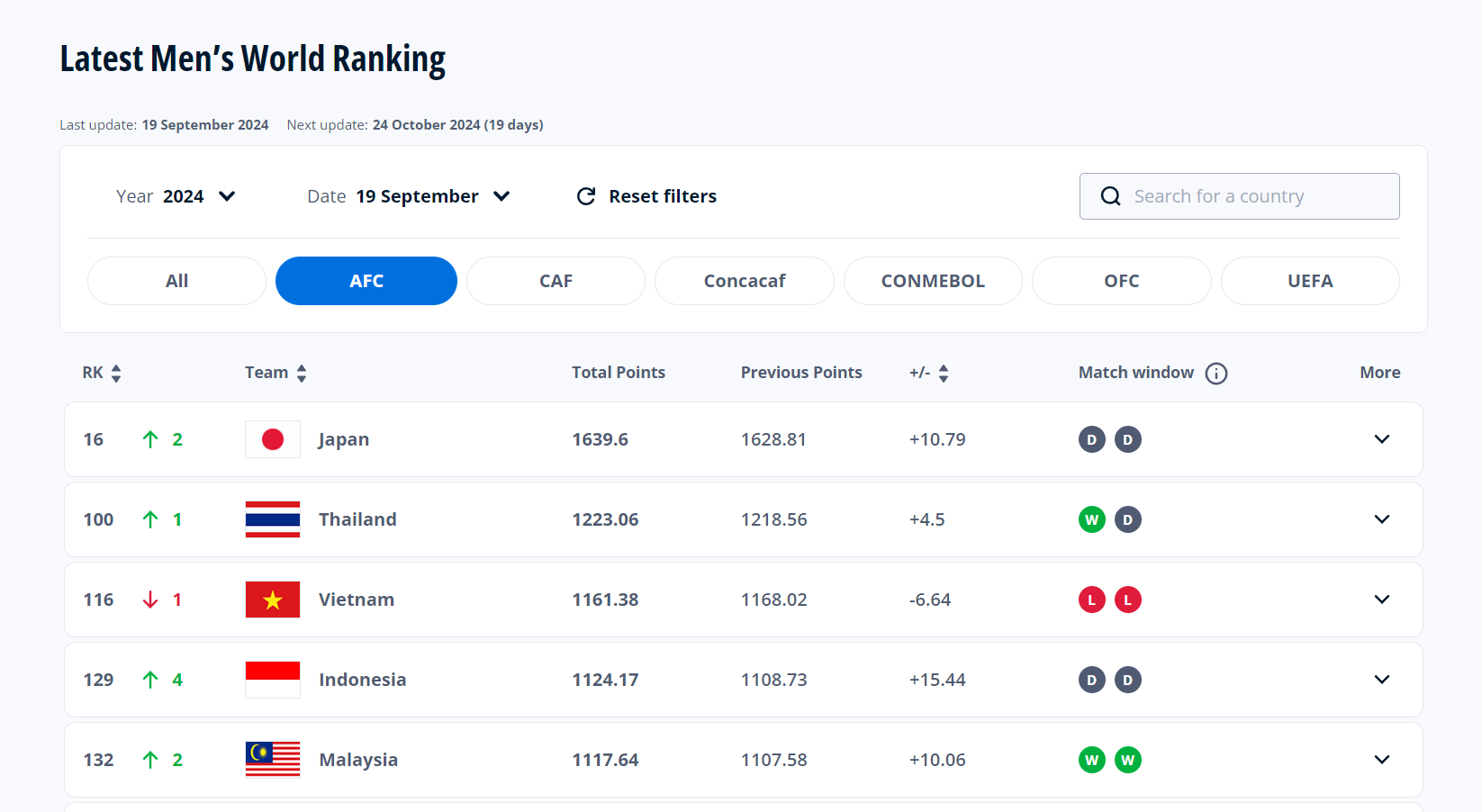Select the CONMEBOL confederation tab
The width and height of the screenshot is (1482, 812).
pyautogui.click(x=932, y=281)
